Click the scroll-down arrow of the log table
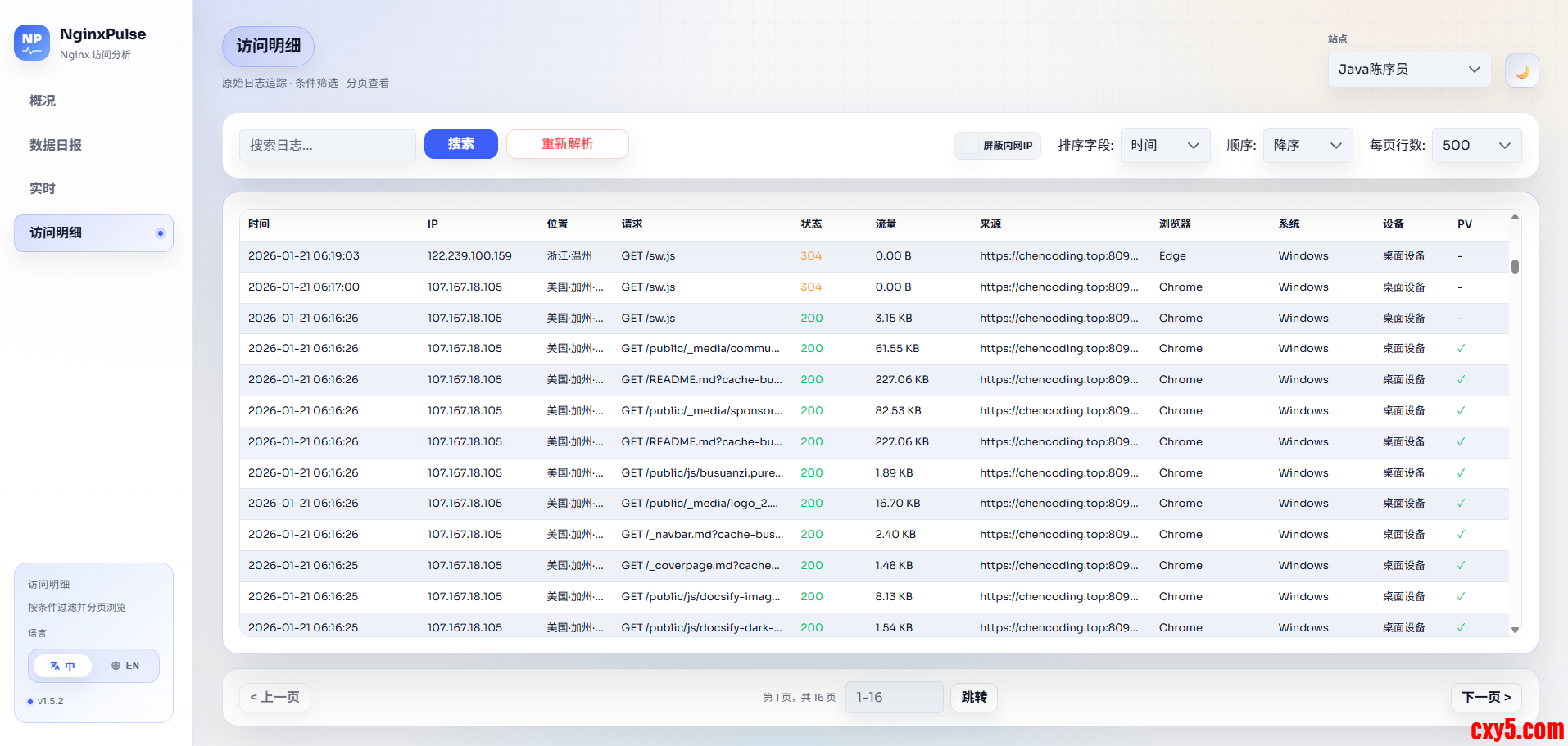The height and width of the screenshot is (746, 1568). pyautogui.click(x=1515, y=630)
